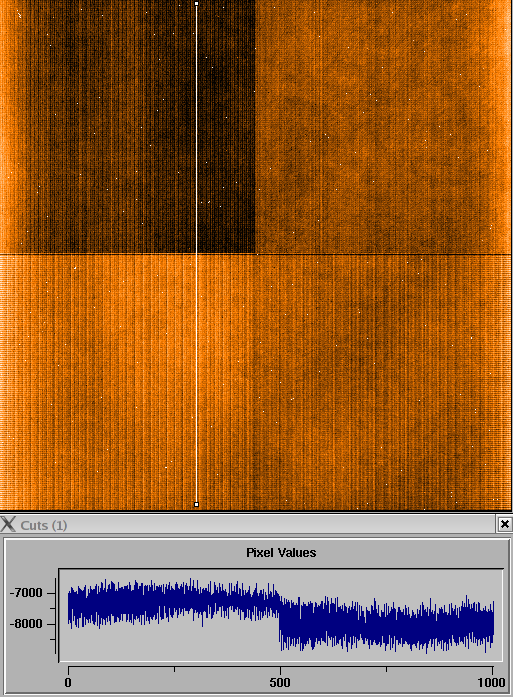
Task: Close the Cuts (1) panel
Action: coord(505,525)
